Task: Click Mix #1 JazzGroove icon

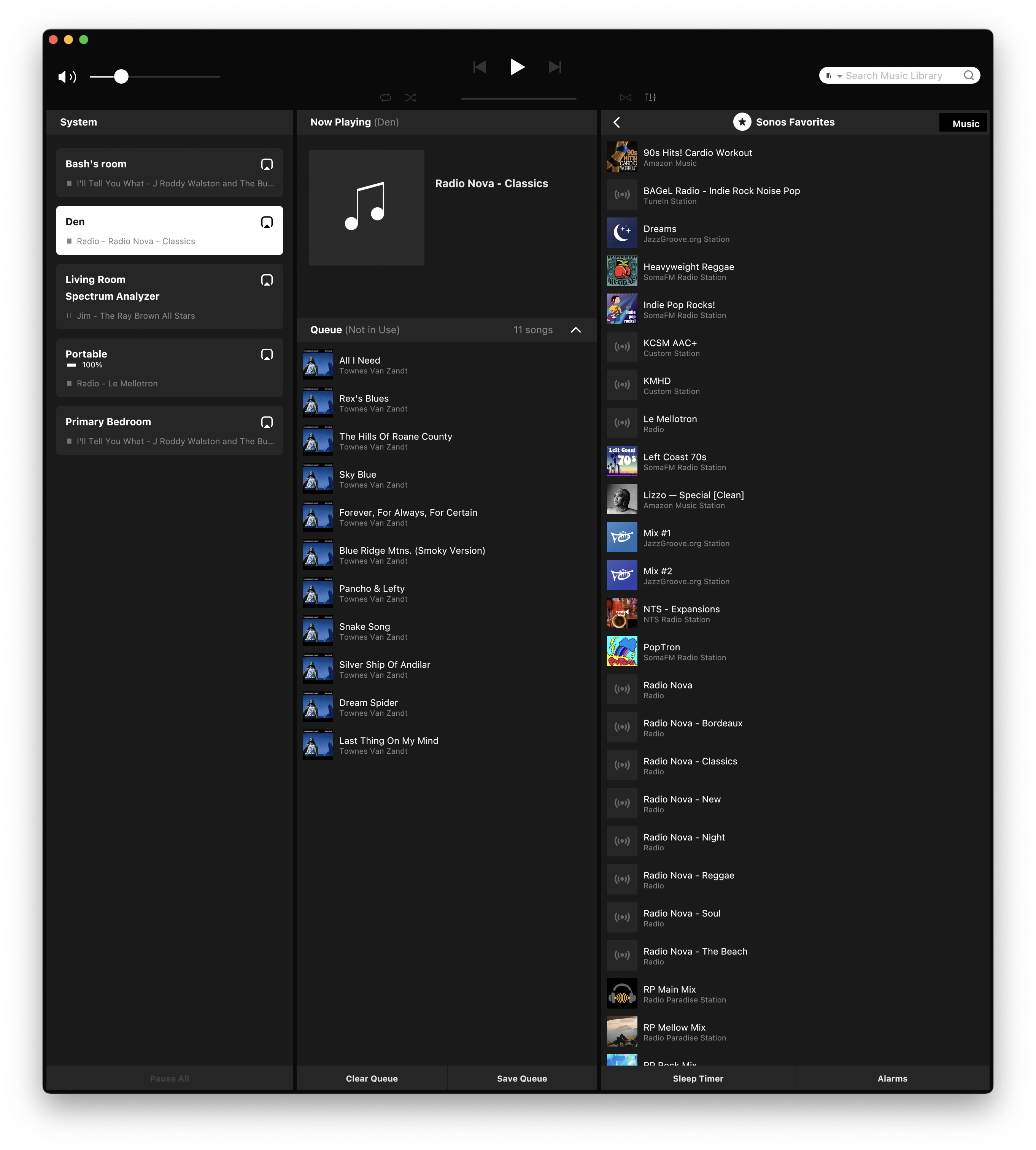Action: (621, 537)
